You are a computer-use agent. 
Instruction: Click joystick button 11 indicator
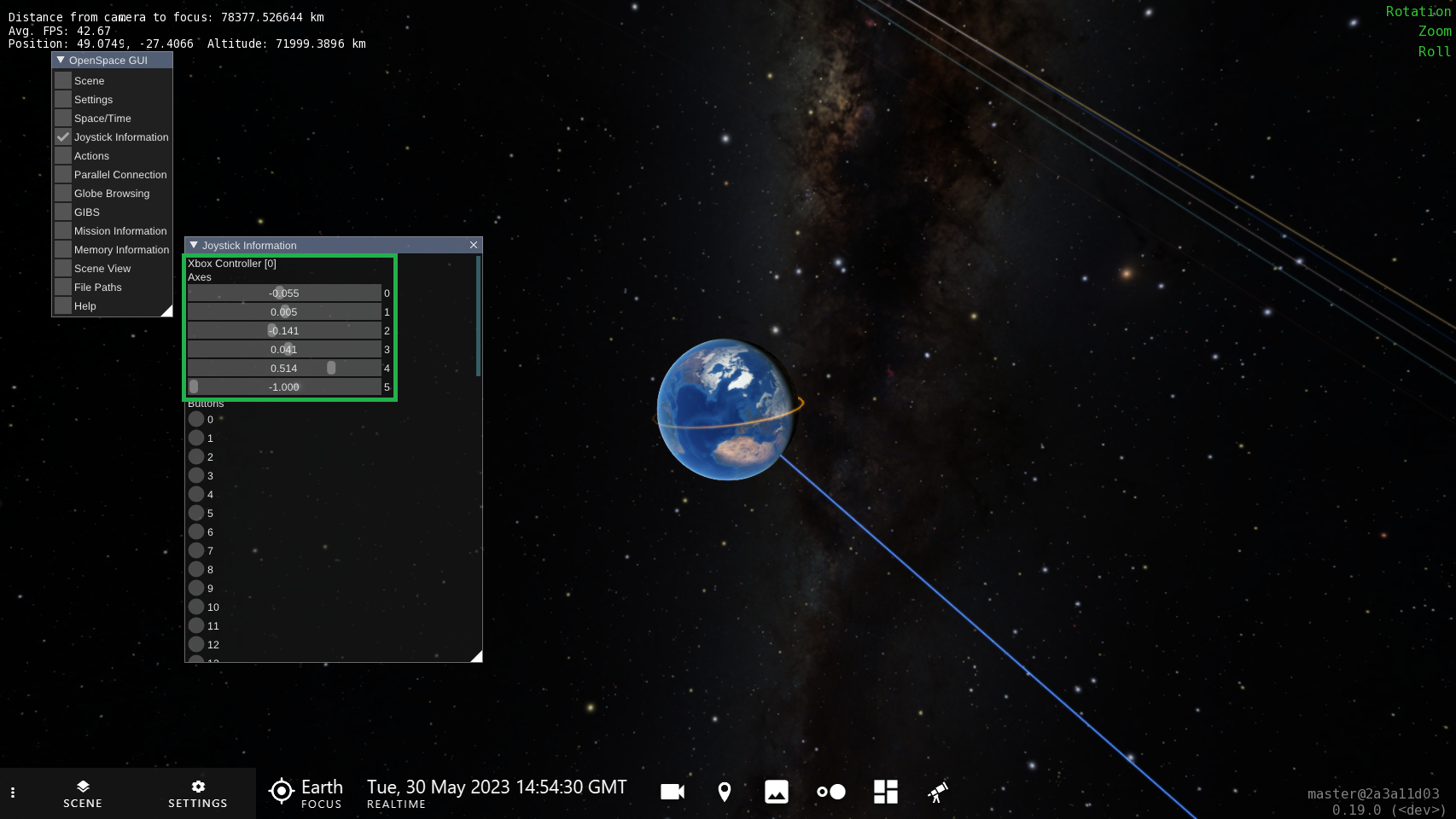coord(196,625)
